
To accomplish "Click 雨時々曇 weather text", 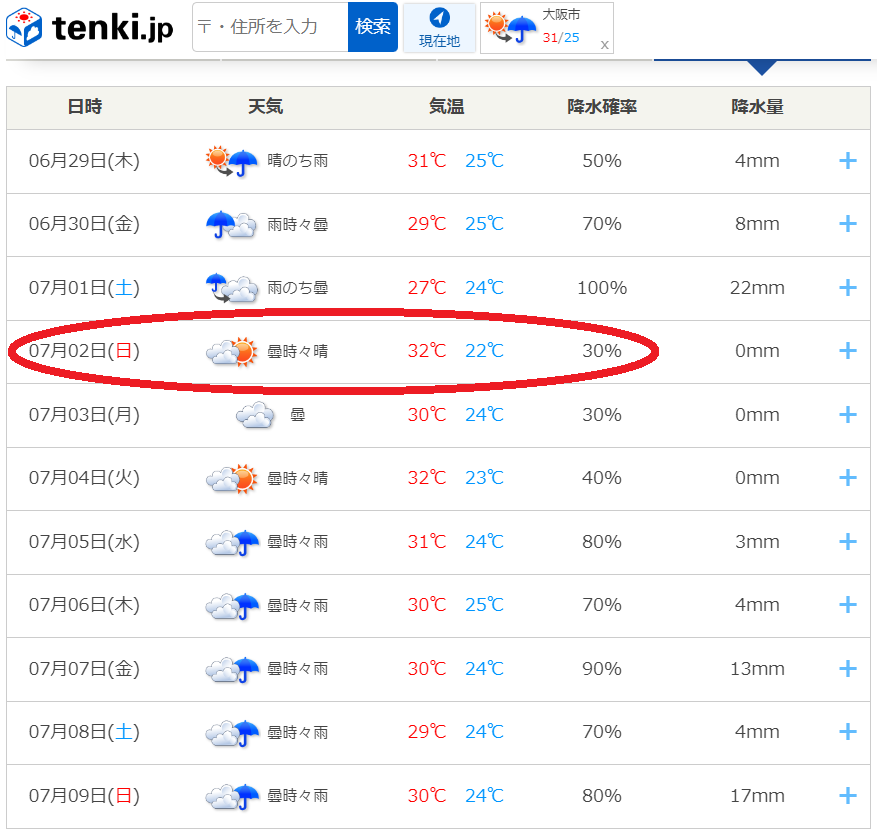I will pyautogui.click(x=298, y=224).
